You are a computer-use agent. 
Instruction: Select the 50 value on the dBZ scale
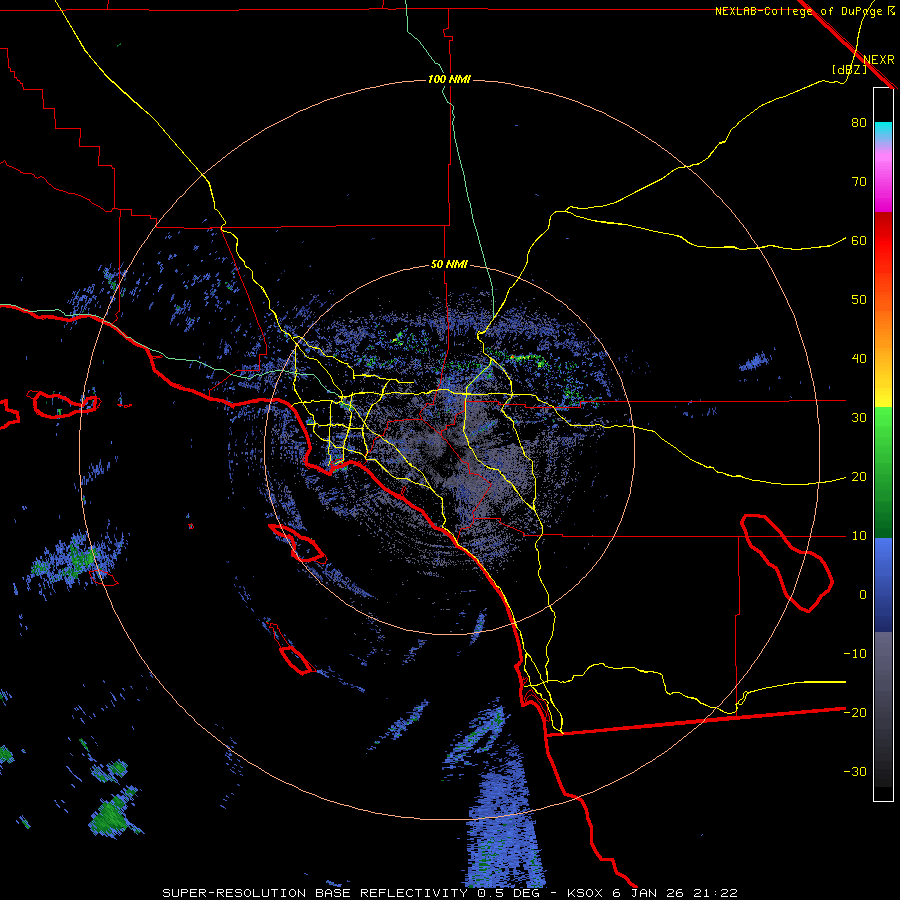pos(859,300)
